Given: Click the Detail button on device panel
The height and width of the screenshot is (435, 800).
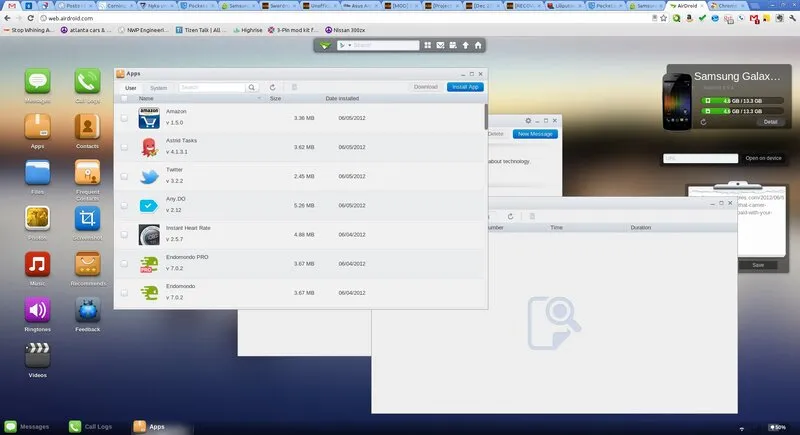Looking at the screenshot, I should point(770,122).
